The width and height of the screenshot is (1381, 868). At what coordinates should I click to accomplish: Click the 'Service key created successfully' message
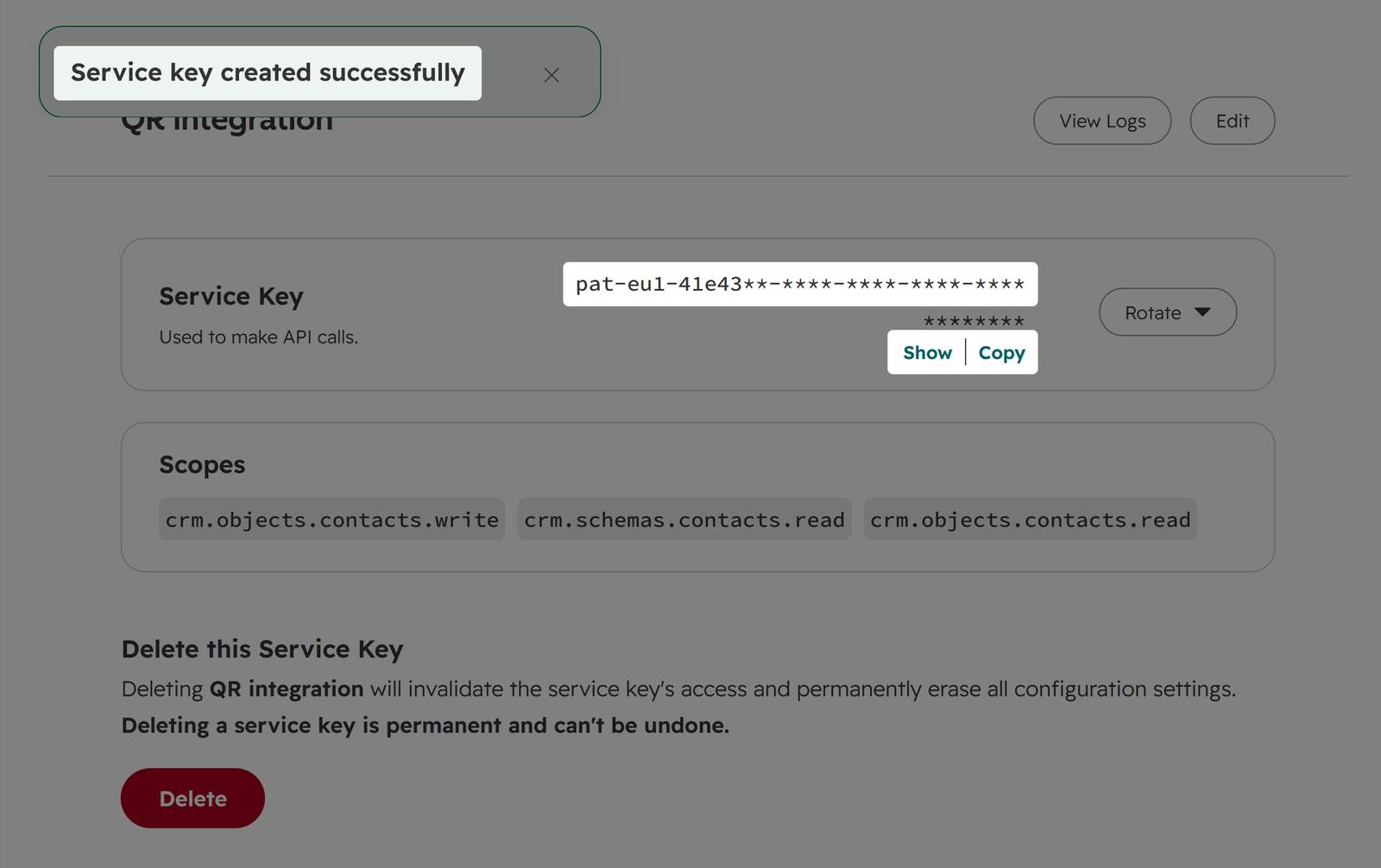coord(268,72)
